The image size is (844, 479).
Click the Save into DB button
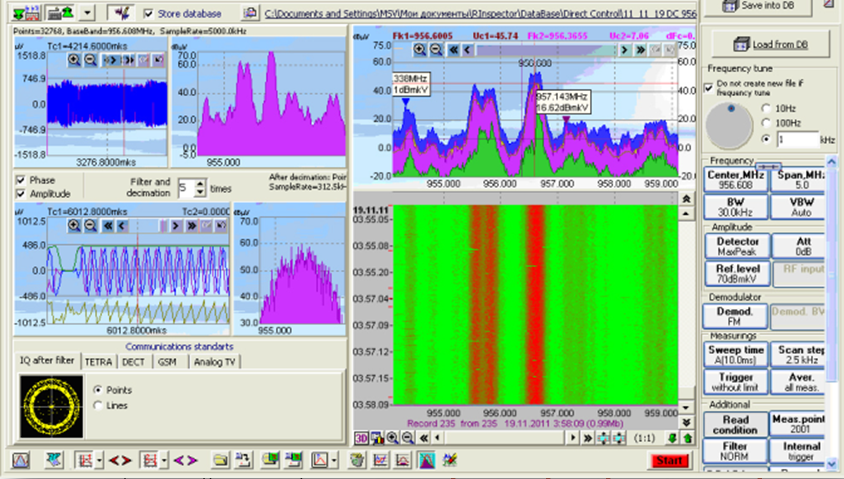click(x=767, y=7)
